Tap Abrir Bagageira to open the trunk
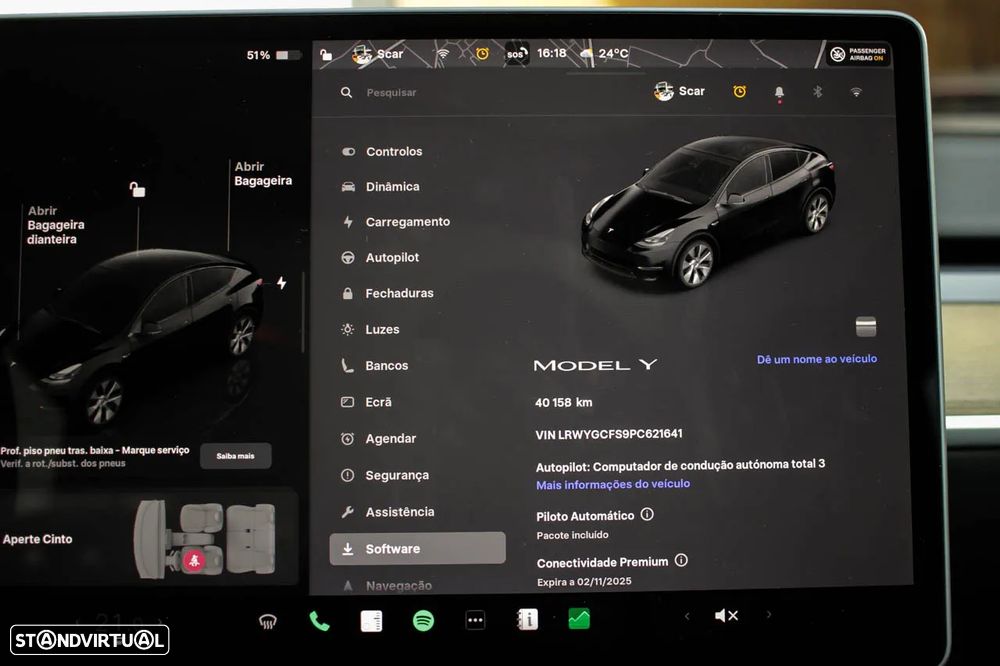The height and width of the screenshot is (666, 1000). coord(263,174)
